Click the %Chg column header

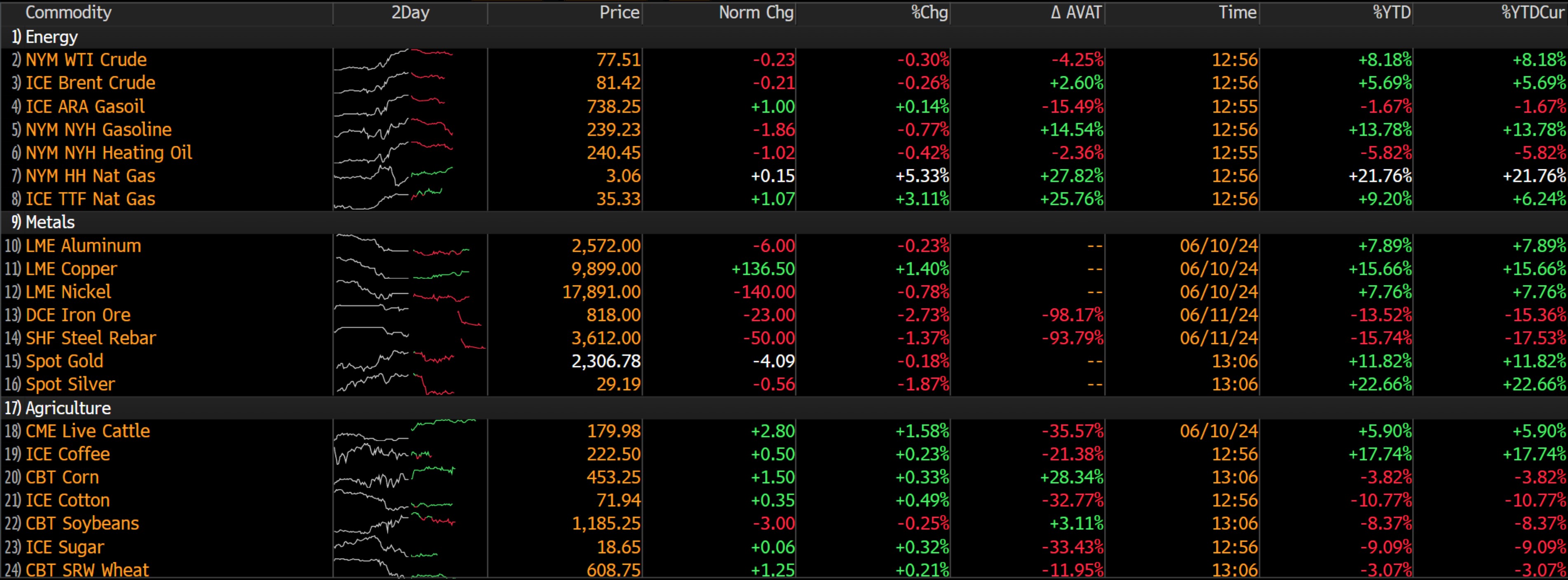[930, 12]
